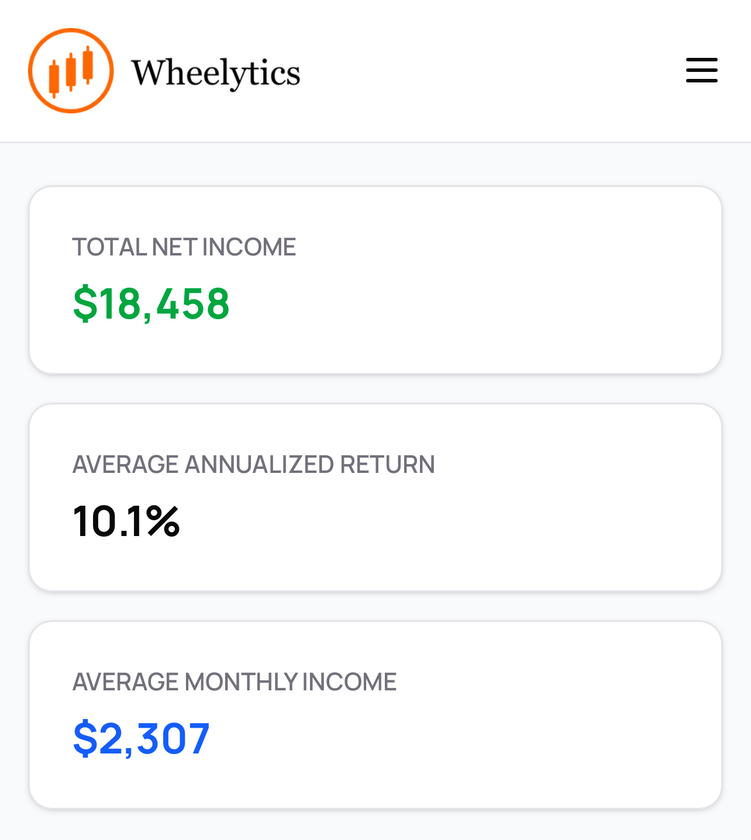Open the hamburger navigation menu

coord(701,70)
